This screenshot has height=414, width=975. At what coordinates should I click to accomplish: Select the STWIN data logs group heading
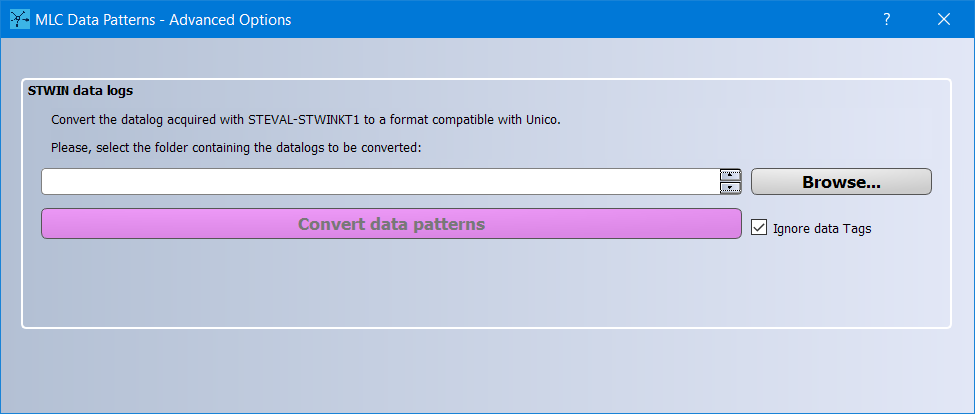[80, 91]
